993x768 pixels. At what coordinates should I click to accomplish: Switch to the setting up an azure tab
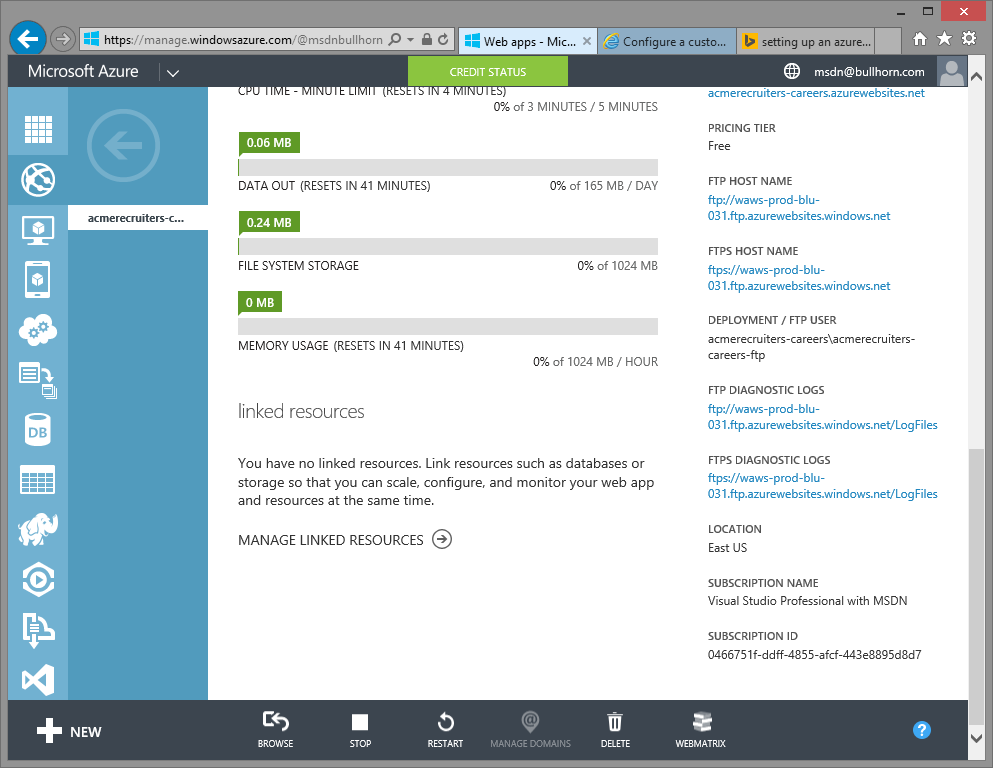click(806, 41)
